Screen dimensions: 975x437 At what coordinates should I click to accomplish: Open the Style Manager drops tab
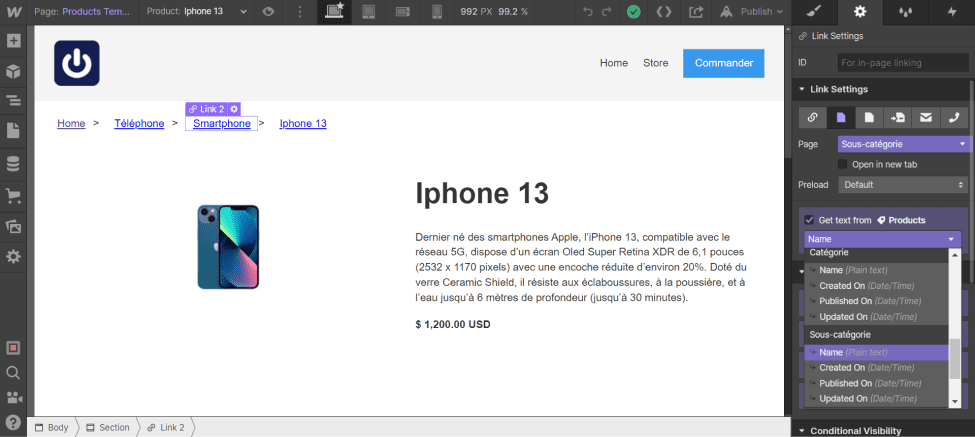906,11
